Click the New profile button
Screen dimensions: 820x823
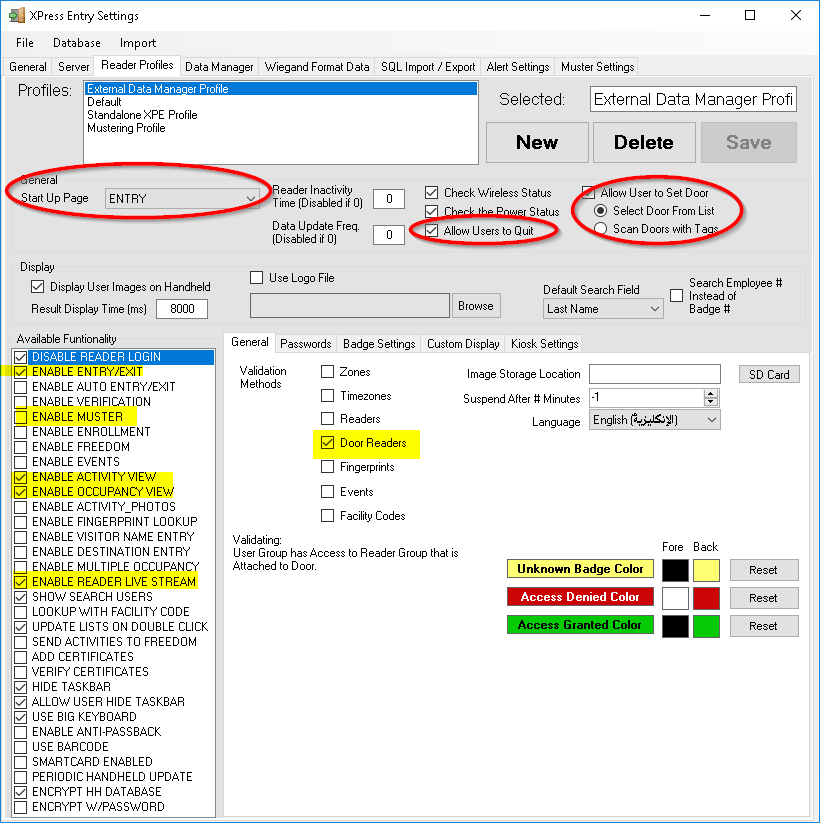[x=536, y=142]
